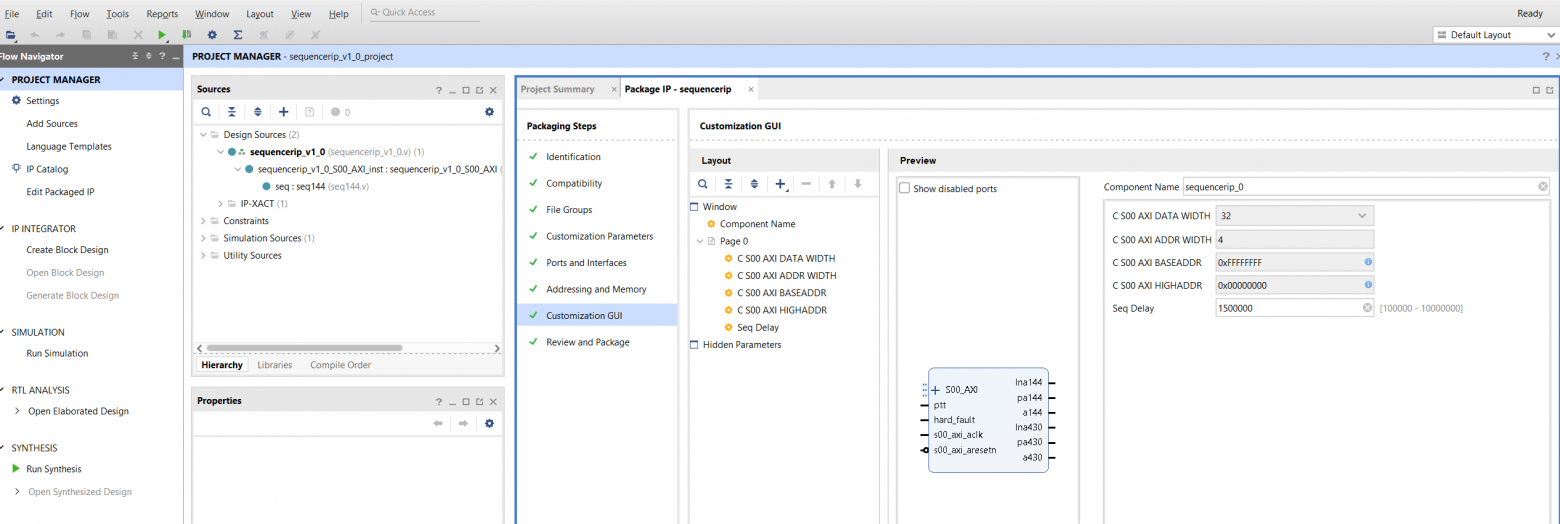
Task: Collapse all in Sources panel toolbar
Action: [232, 112]
